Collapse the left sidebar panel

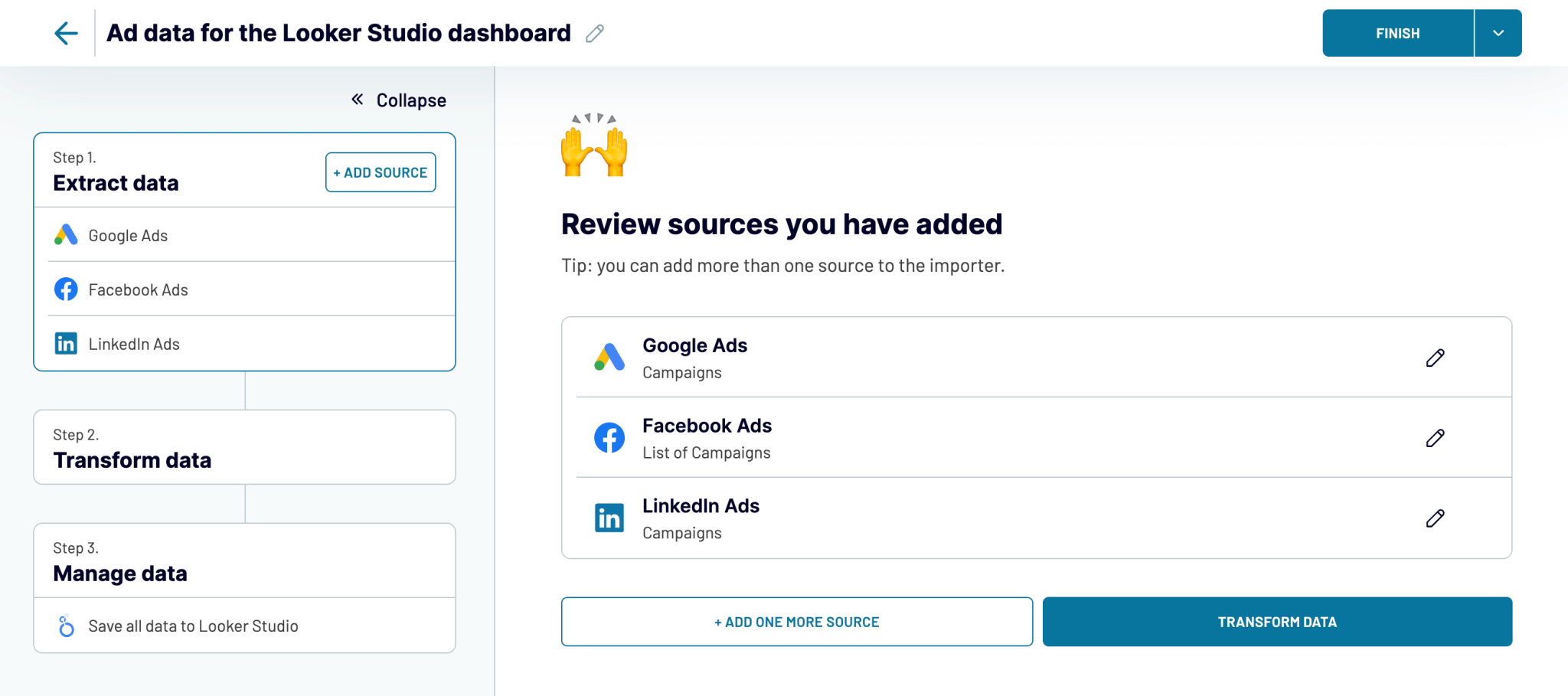tap(397, 100)
